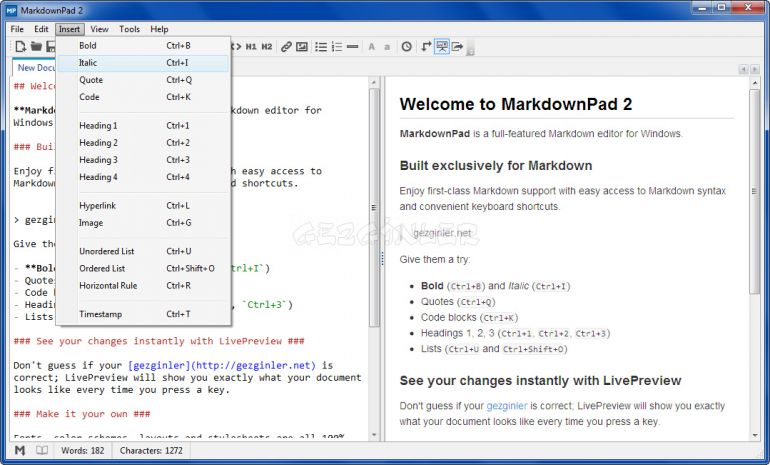Click the Quotes (Ctrl+Q) bullet in preview
The height and width of the screenshot is (465, 770).
point(458,302)
